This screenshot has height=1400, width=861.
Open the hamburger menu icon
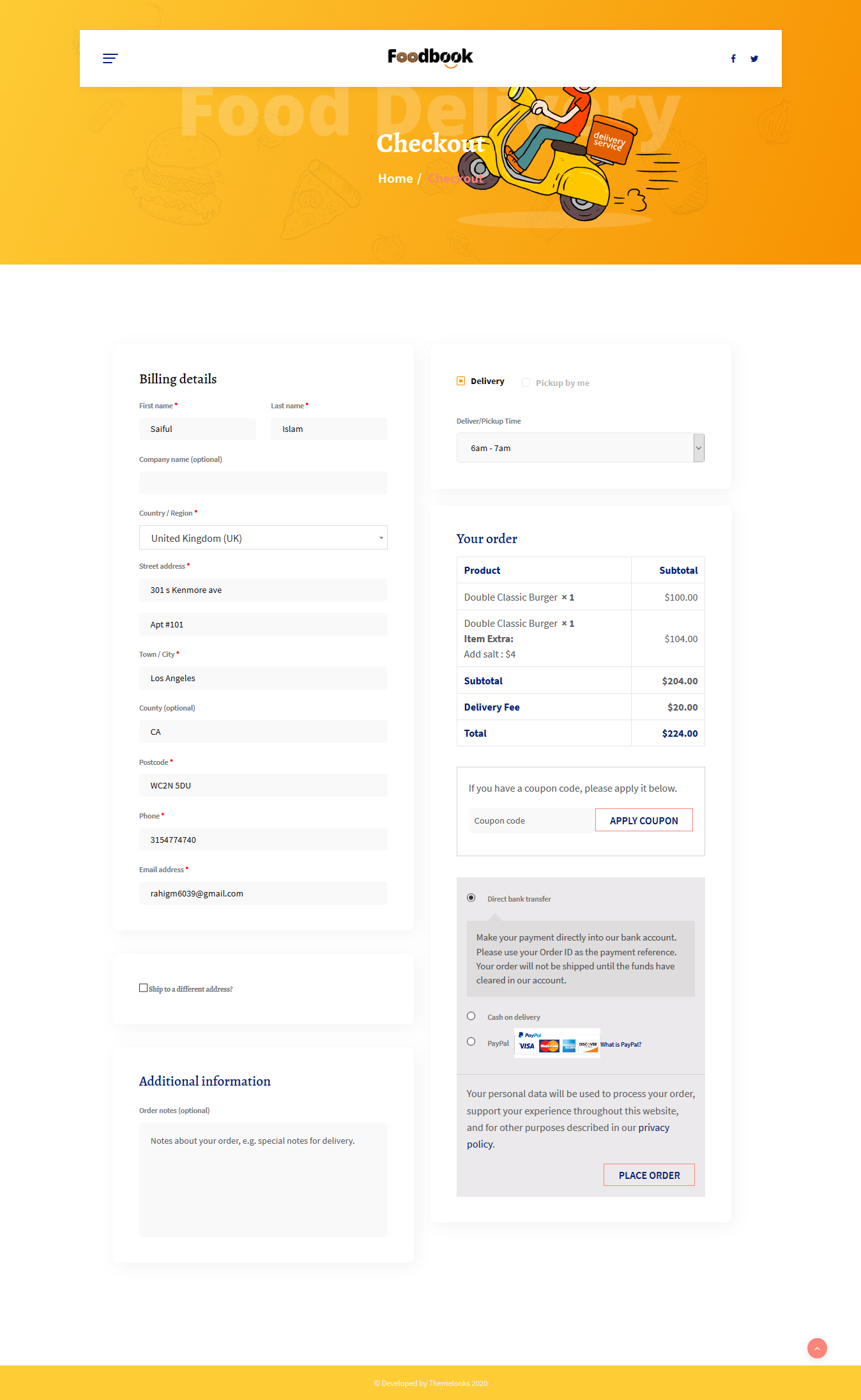coord(110,59)
